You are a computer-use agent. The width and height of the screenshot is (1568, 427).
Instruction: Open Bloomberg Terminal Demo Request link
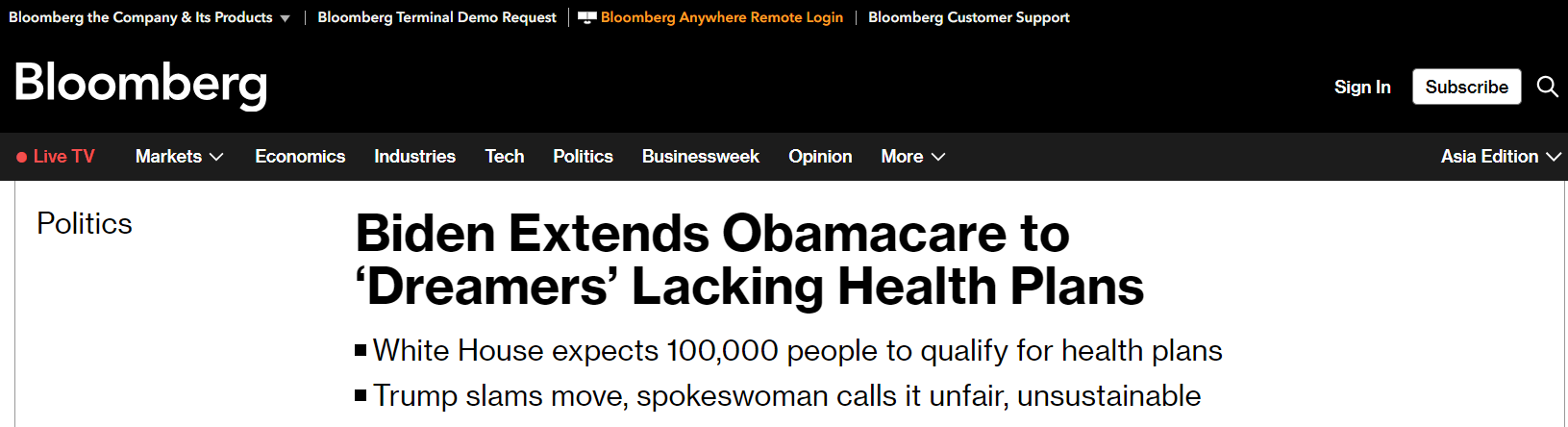[436, 17]
